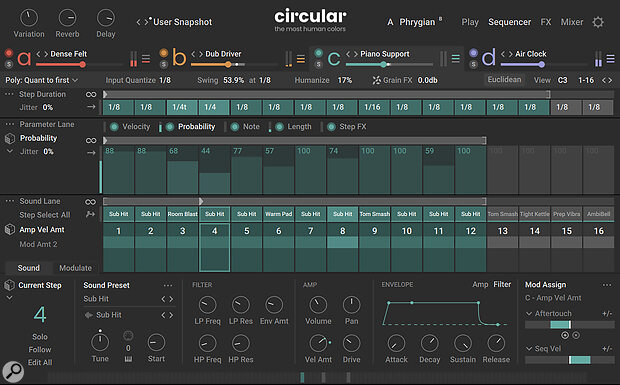Adjust the Aftertouch modulation amount slider
Viewport: 620px width, 385px height.
(x=569, y=325)
